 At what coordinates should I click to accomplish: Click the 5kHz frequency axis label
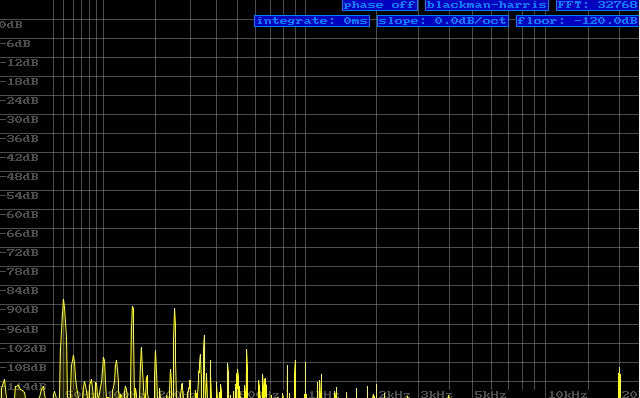click(x=490, y=394)
